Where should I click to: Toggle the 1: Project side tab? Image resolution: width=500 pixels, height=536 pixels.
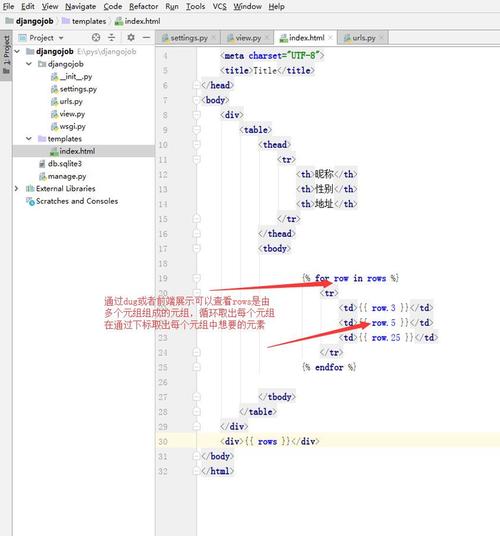pos(6,55)
